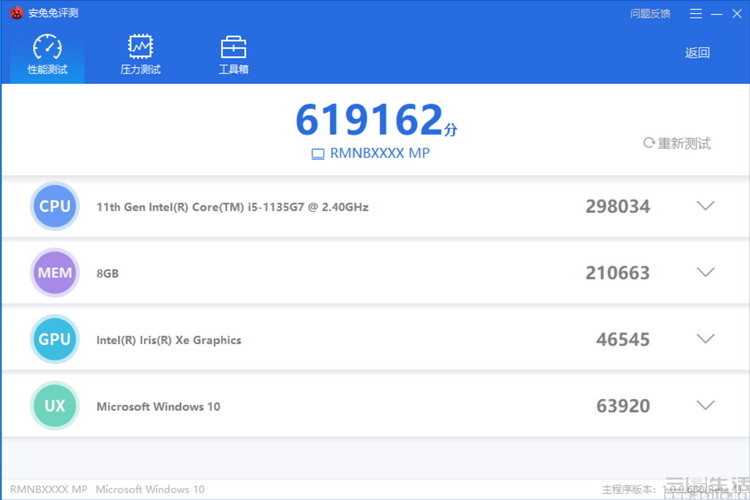Screen dimensions: 750x500
Task: Switch to the 压力测试 stress test tab
Action: coord(140,54)
